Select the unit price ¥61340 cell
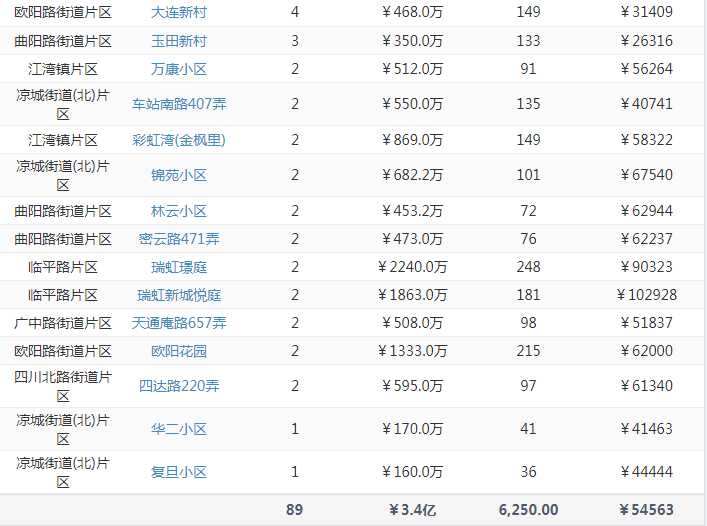 point(647,386)
